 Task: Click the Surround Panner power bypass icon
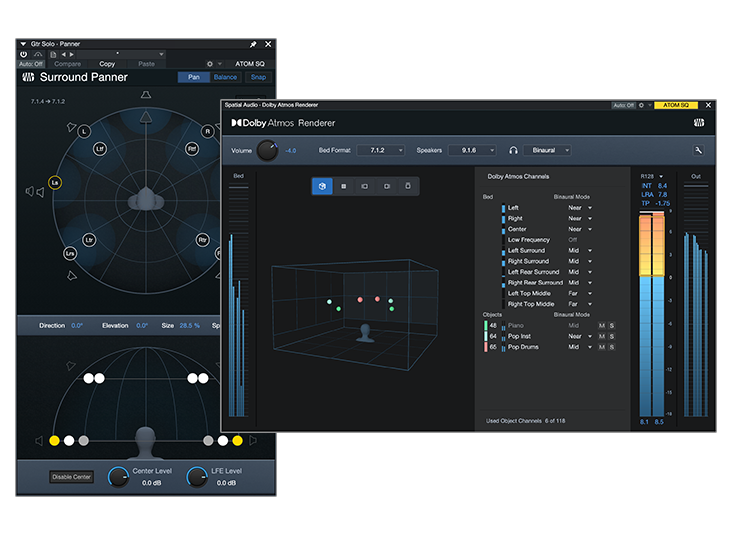tap(24, 54)
